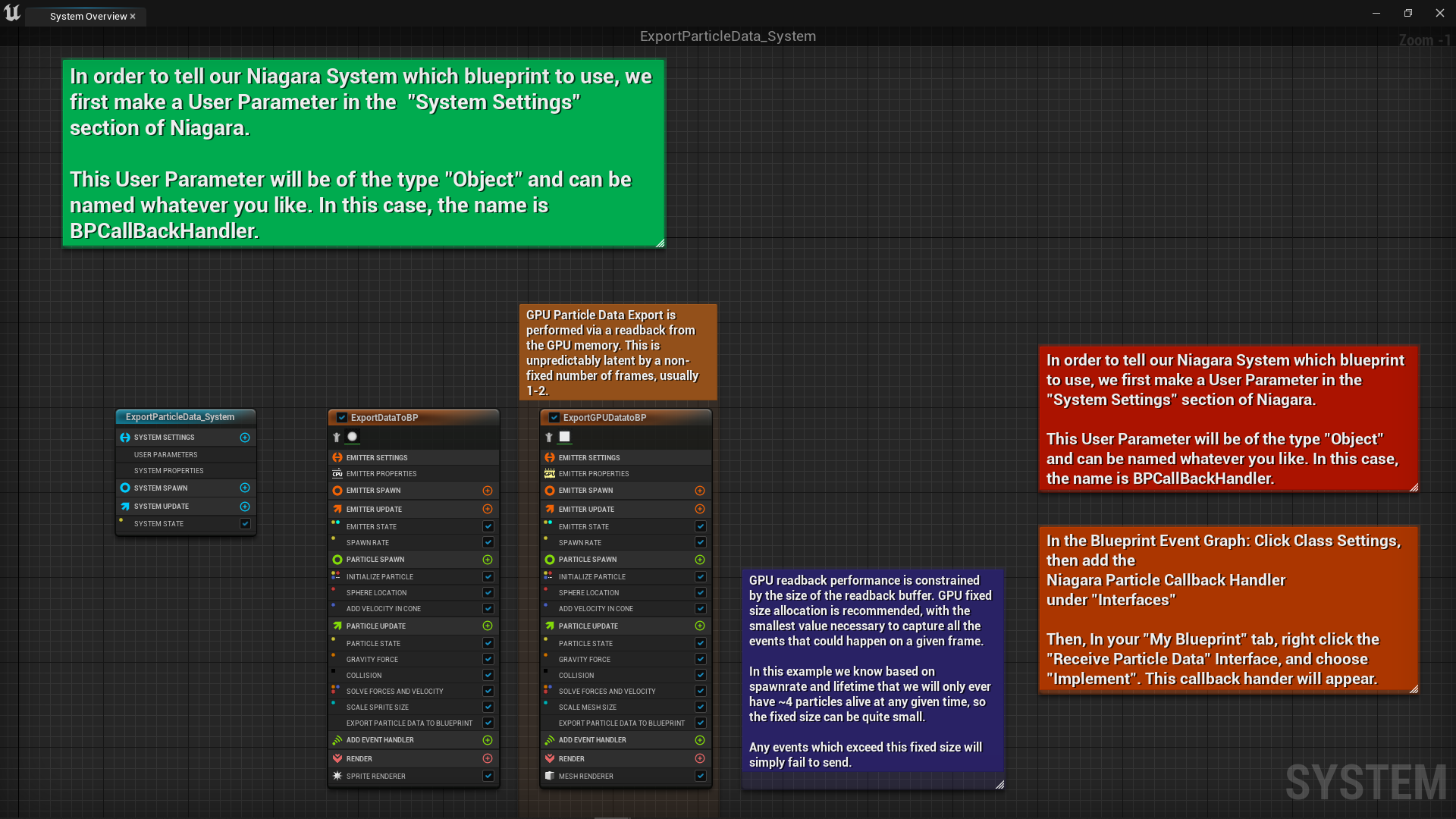Click resize handle of green comment box
1456x819 pixels.
(x=660, y=243)
